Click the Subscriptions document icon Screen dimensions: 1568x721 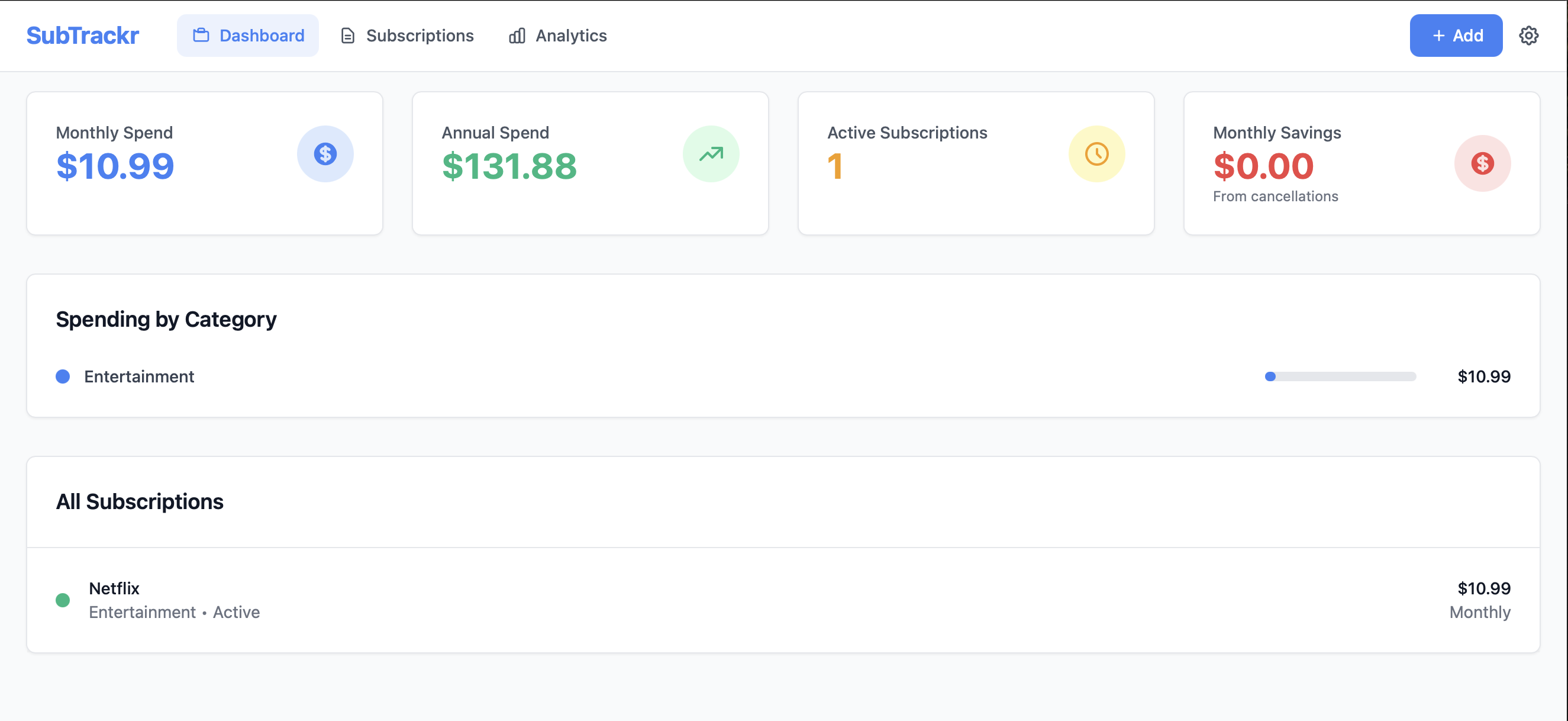point(347,36)
